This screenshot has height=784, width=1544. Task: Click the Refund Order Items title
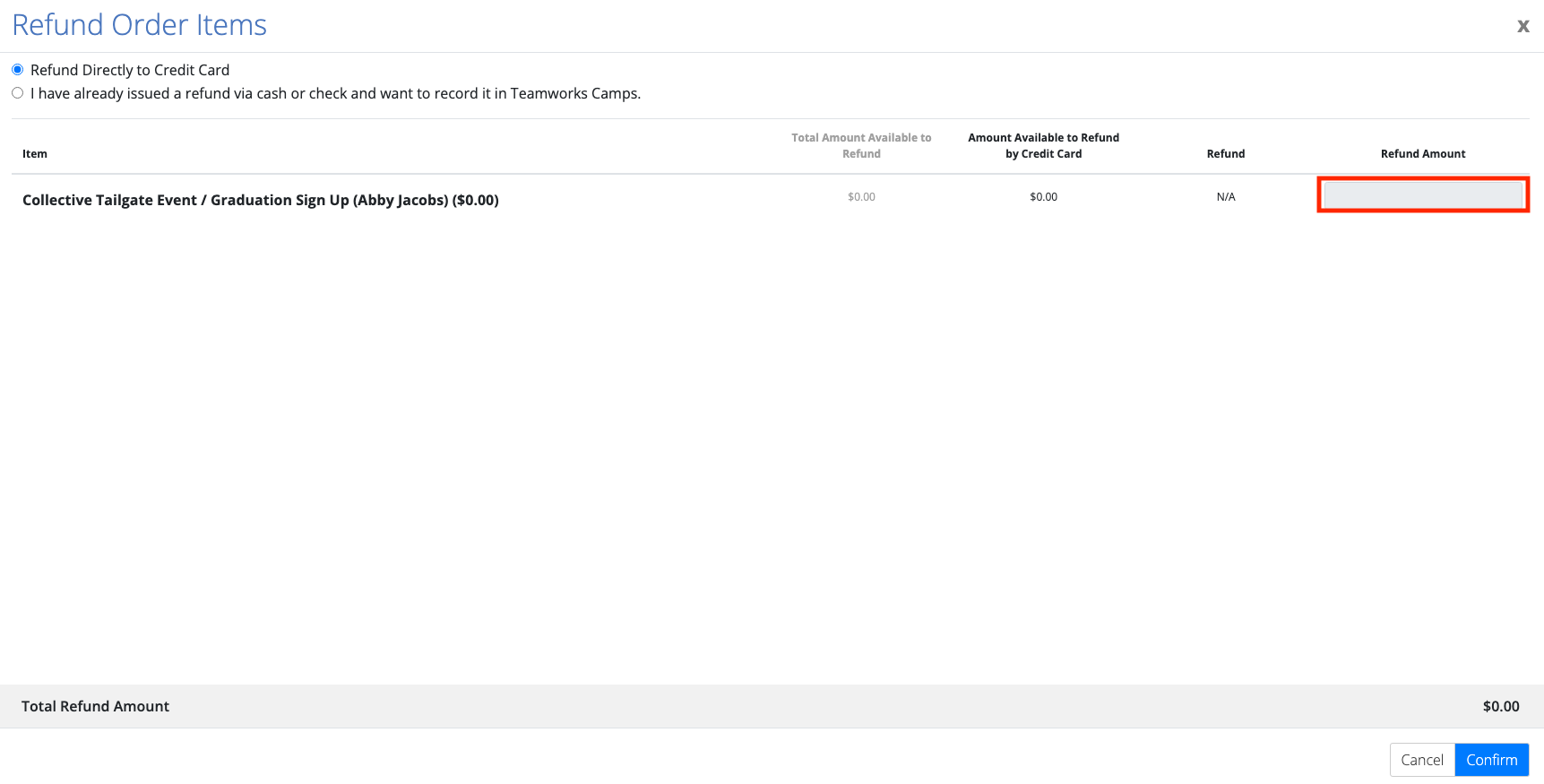[140, 25]
